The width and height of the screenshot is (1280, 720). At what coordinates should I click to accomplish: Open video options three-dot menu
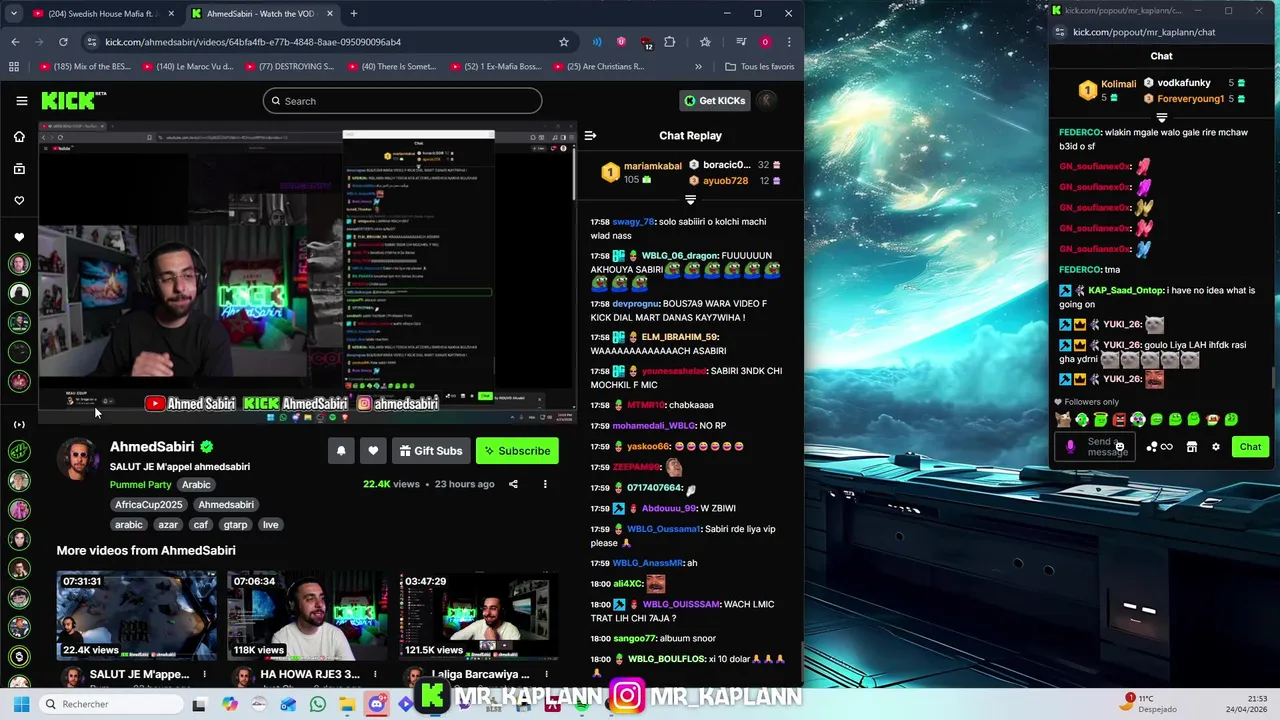(x=545, y=484)
